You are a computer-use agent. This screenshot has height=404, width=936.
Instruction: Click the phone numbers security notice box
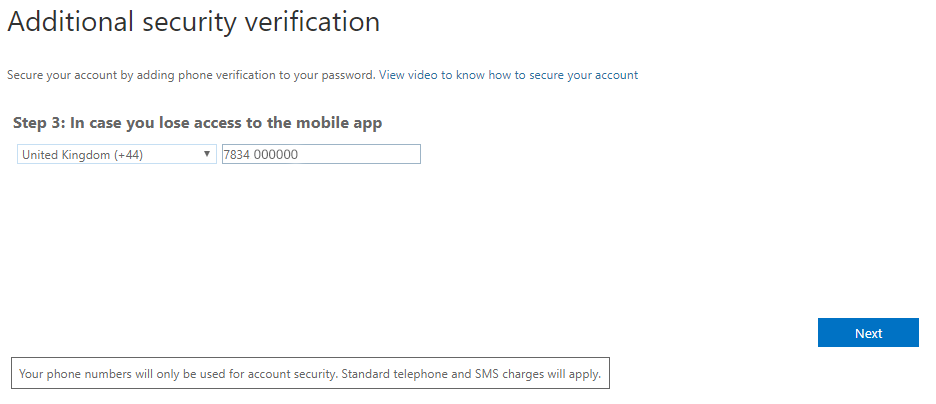pos(309,374)
